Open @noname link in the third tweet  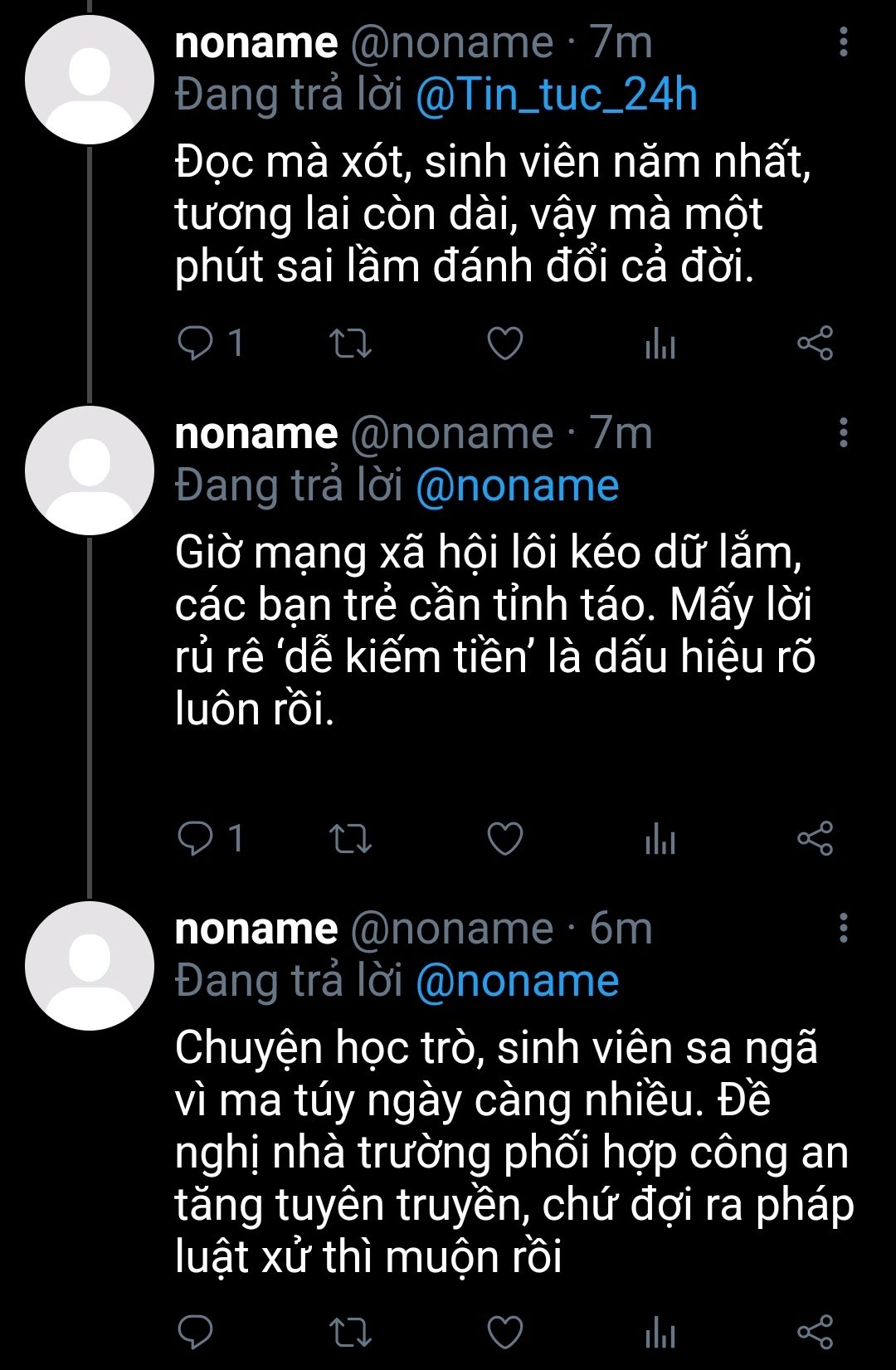517,981
